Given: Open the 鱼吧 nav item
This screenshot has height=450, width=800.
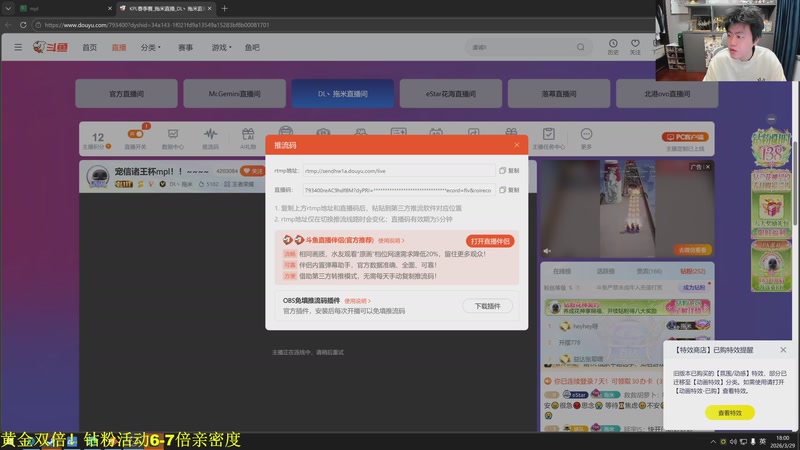Looking at the screenshot, I should 252,47.
